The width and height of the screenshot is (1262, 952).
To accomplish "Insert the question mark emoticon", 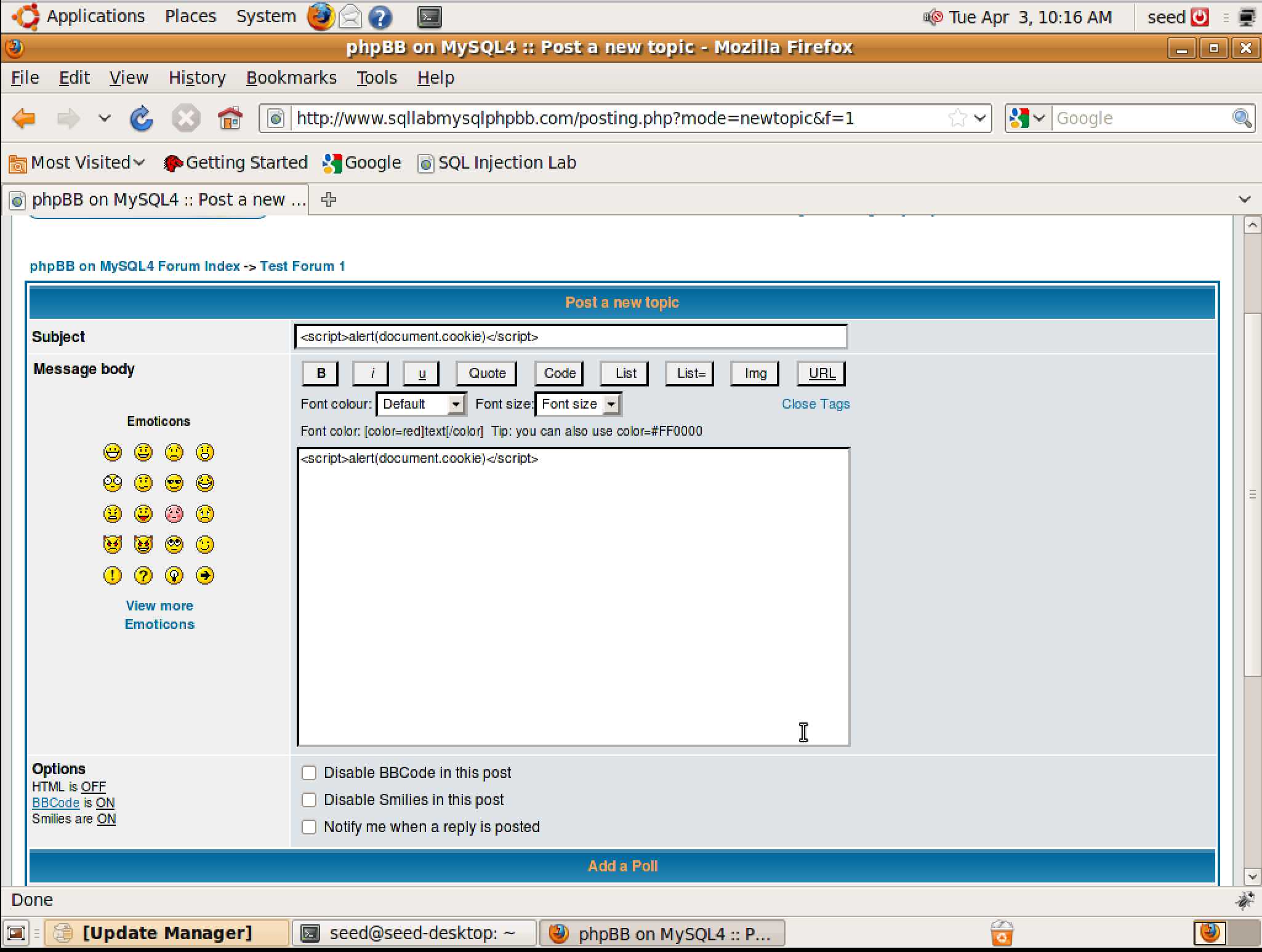I will [x=143, y=575].
